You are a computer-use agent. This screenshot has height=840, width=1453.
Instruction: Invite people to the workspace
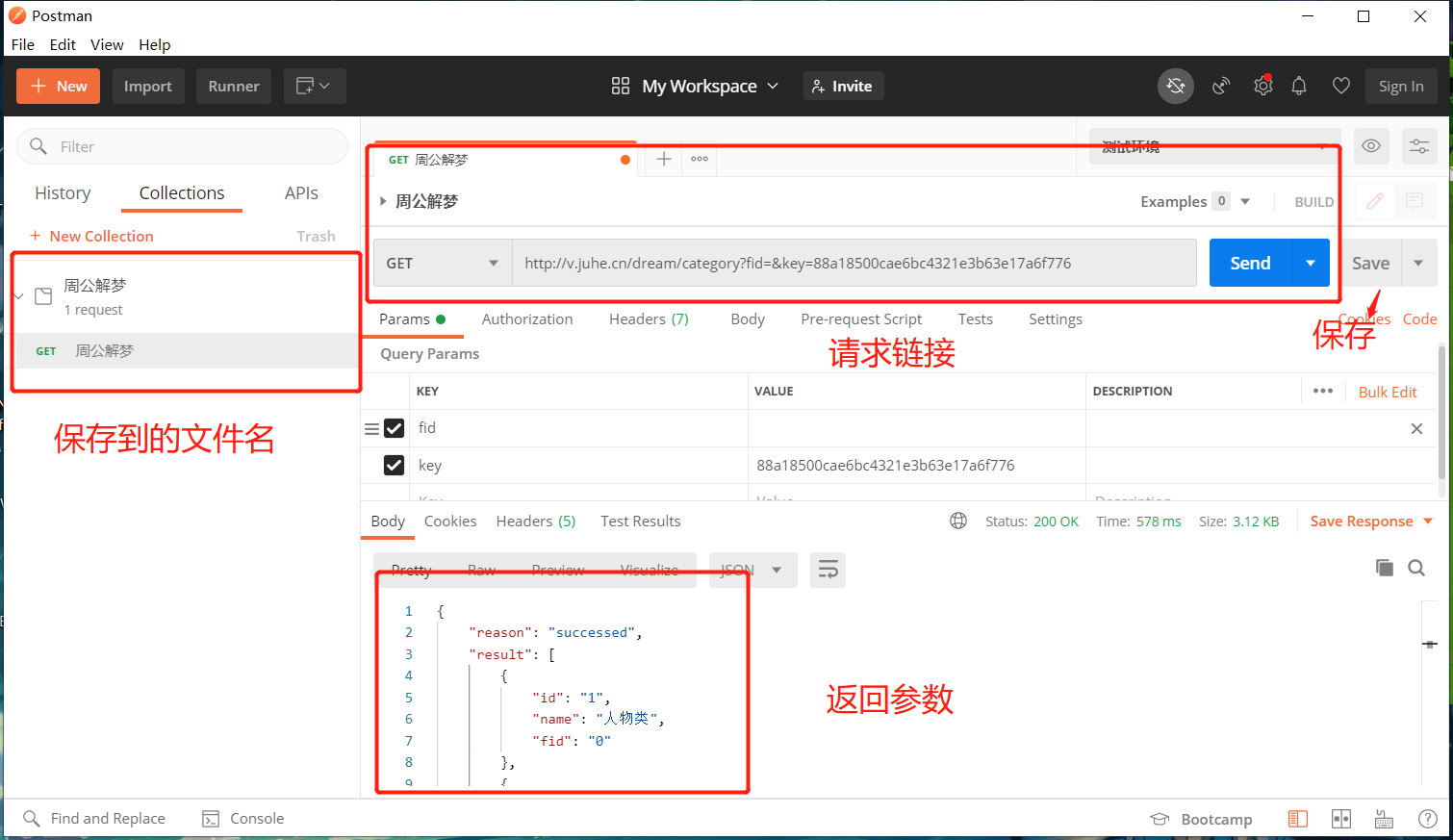click(843, 86)
